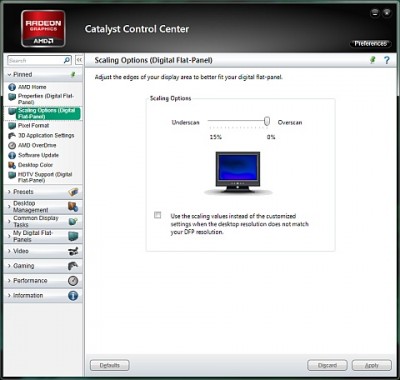The height and width of the screenshot is (380, 400).
Task: Click the Gaming section controller icon
Action: tap(73, 266)
